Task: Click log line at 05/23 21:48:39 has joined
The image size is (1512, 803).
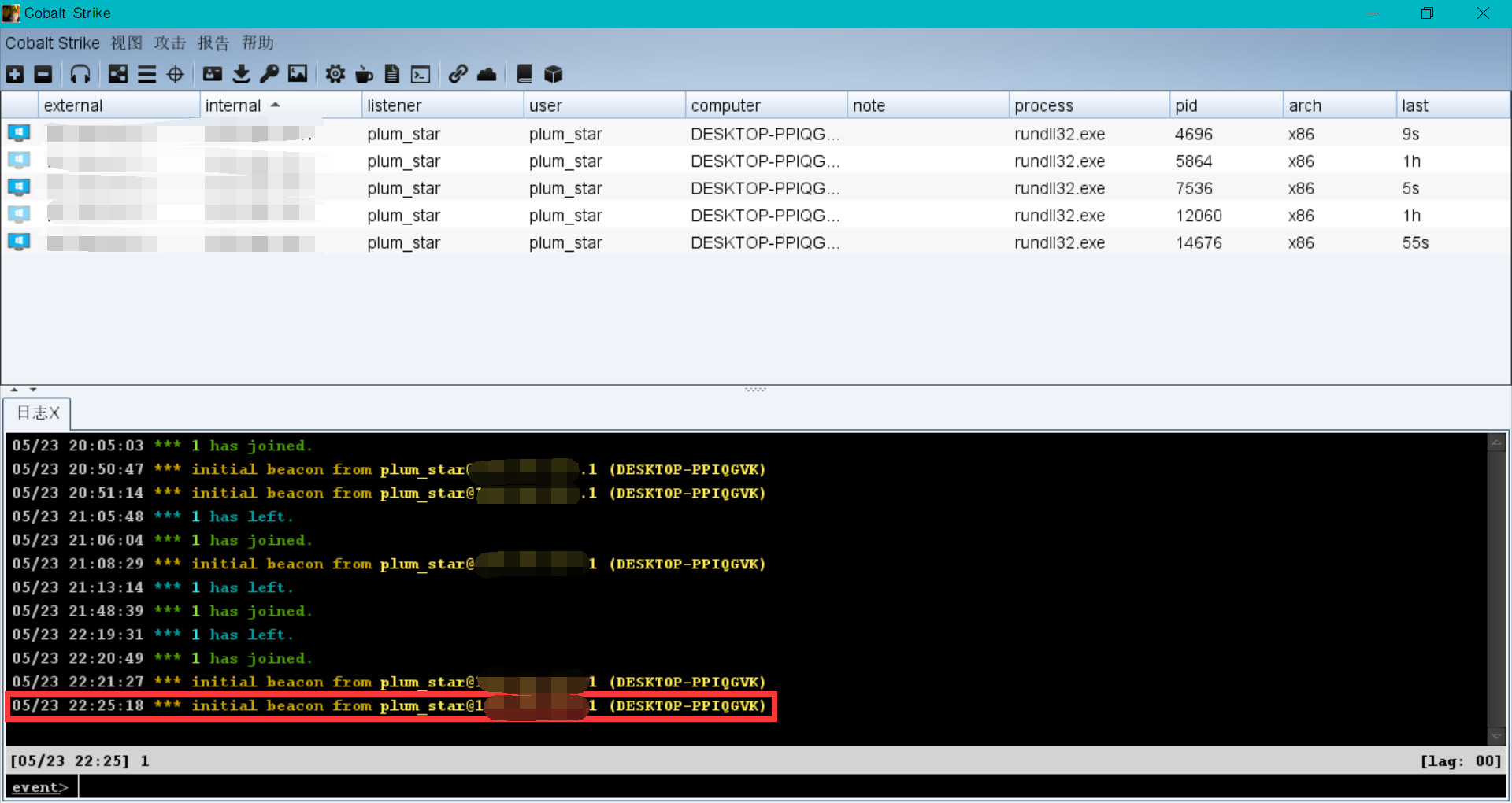Action: pos(162,611)
